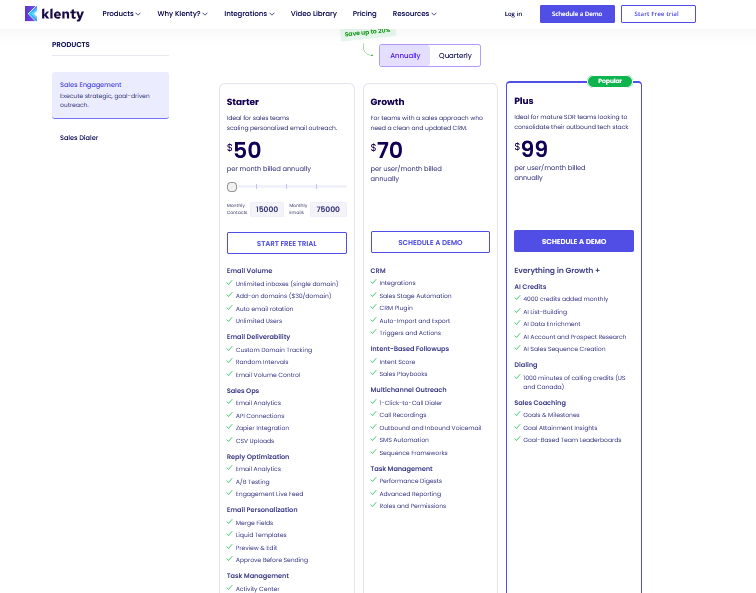
Task: Click AI Account and Prospect Research text
Action: coord(575,337)
